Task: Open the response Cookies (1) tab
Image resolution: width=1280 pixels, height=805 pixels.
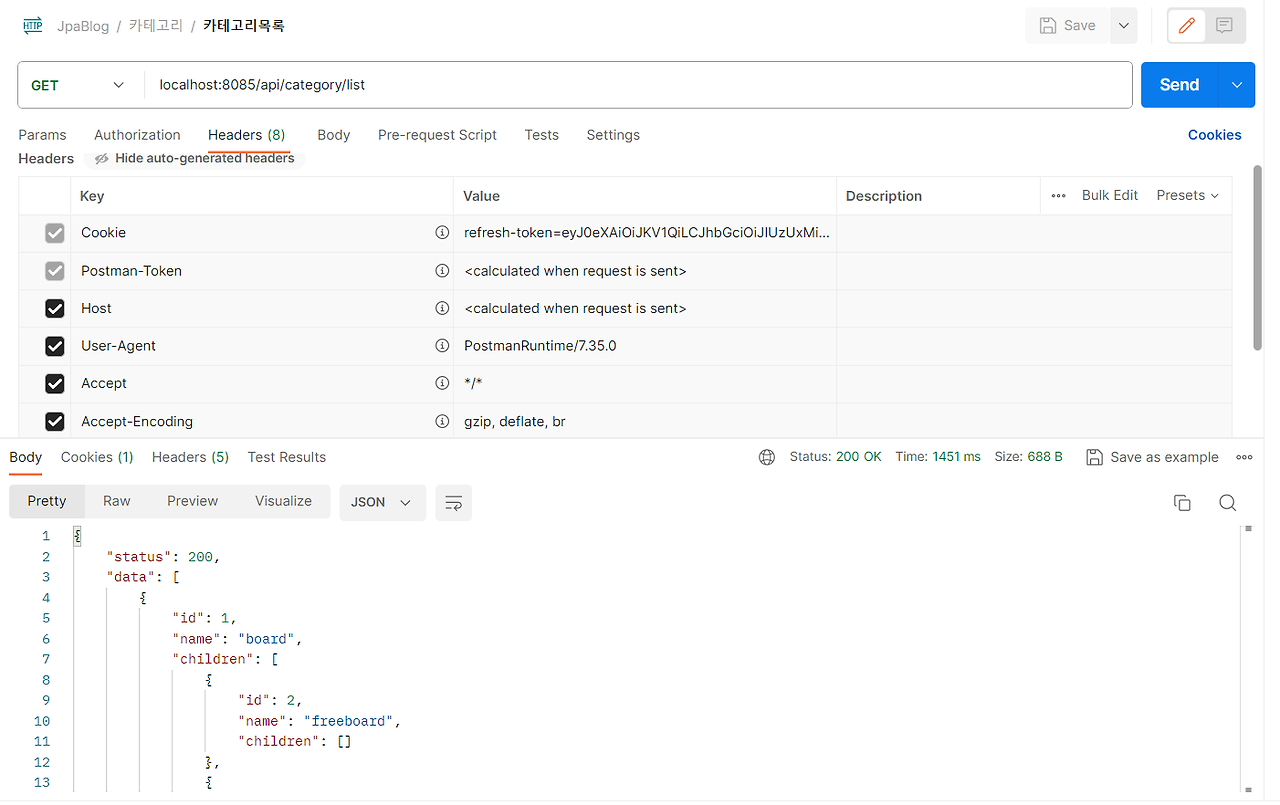Action: point(97,457)
